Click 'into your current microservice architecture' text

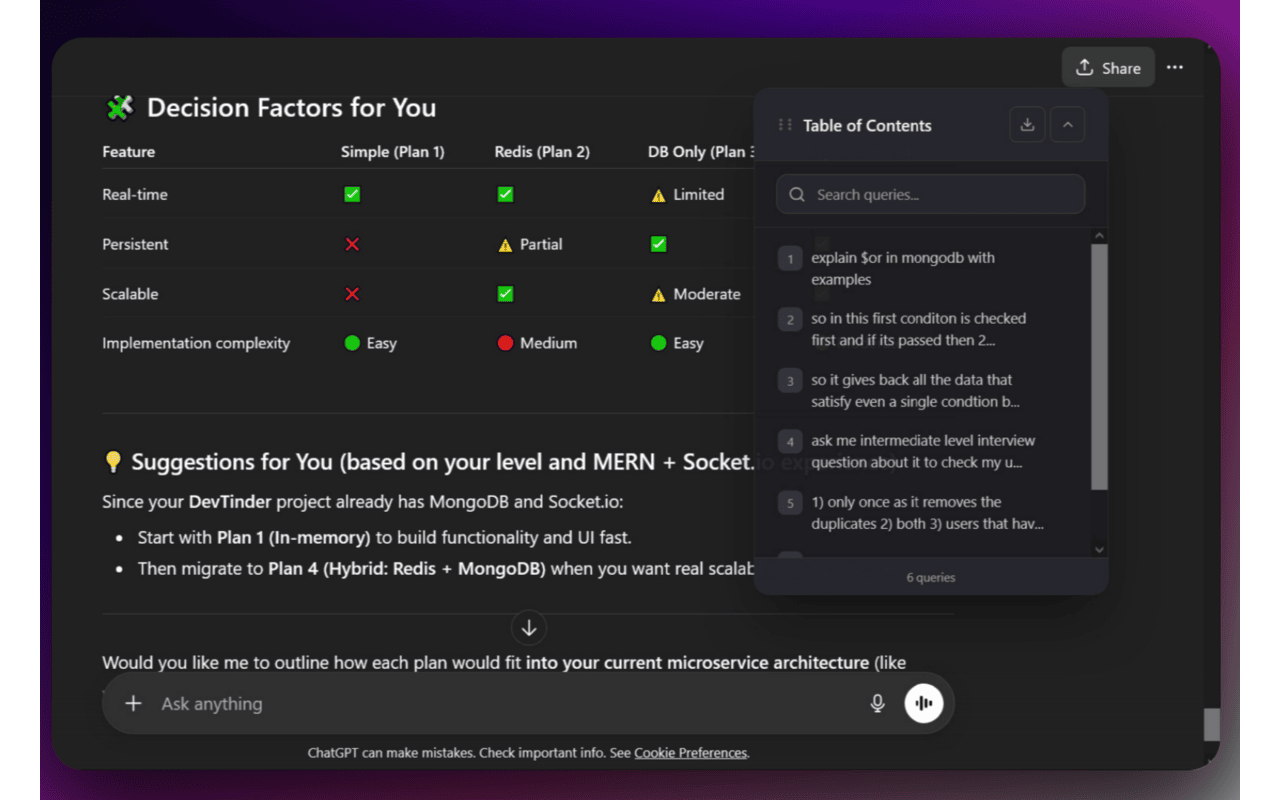697,663
